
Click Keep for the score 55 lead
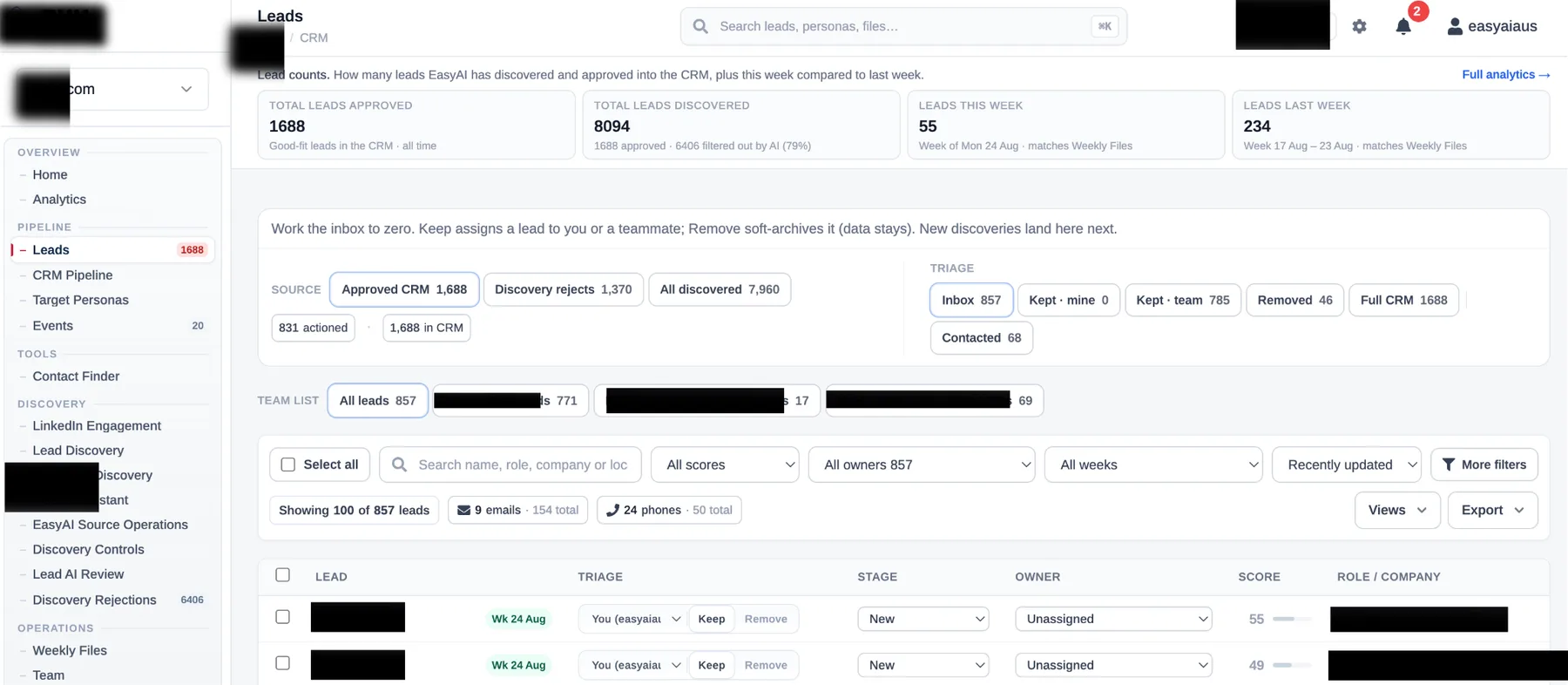(x=712, y=619)
